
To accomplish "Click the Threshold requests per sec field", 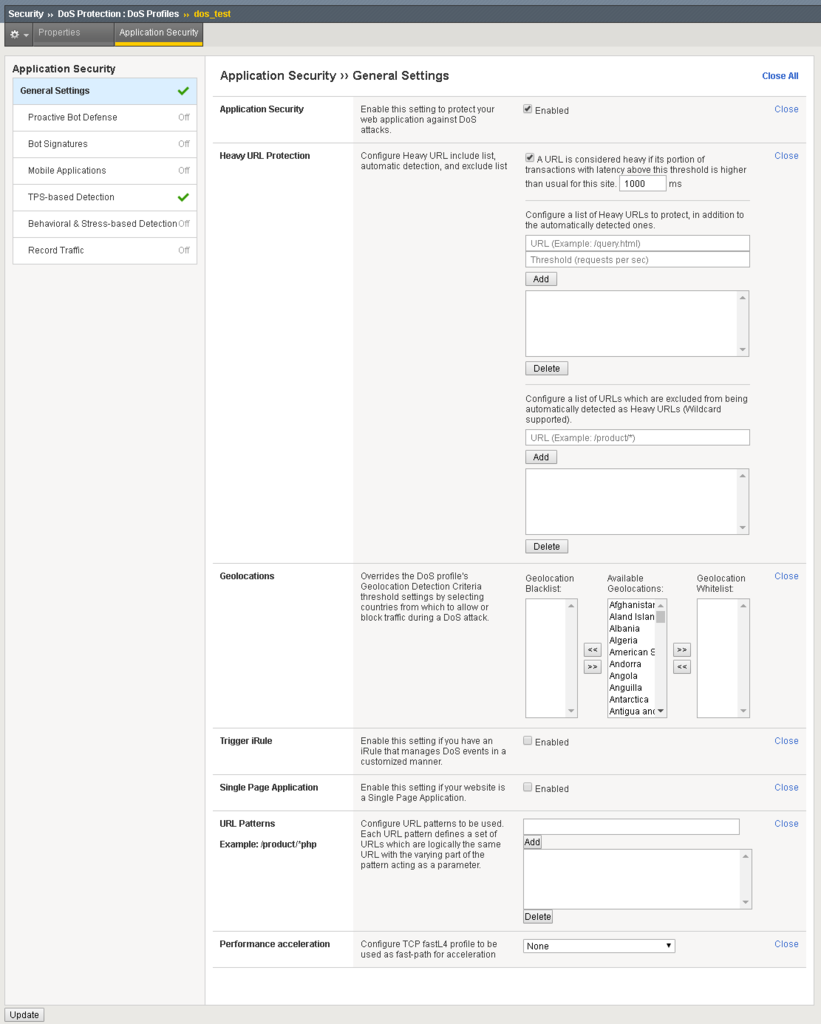I will click(x=637, y=260).
